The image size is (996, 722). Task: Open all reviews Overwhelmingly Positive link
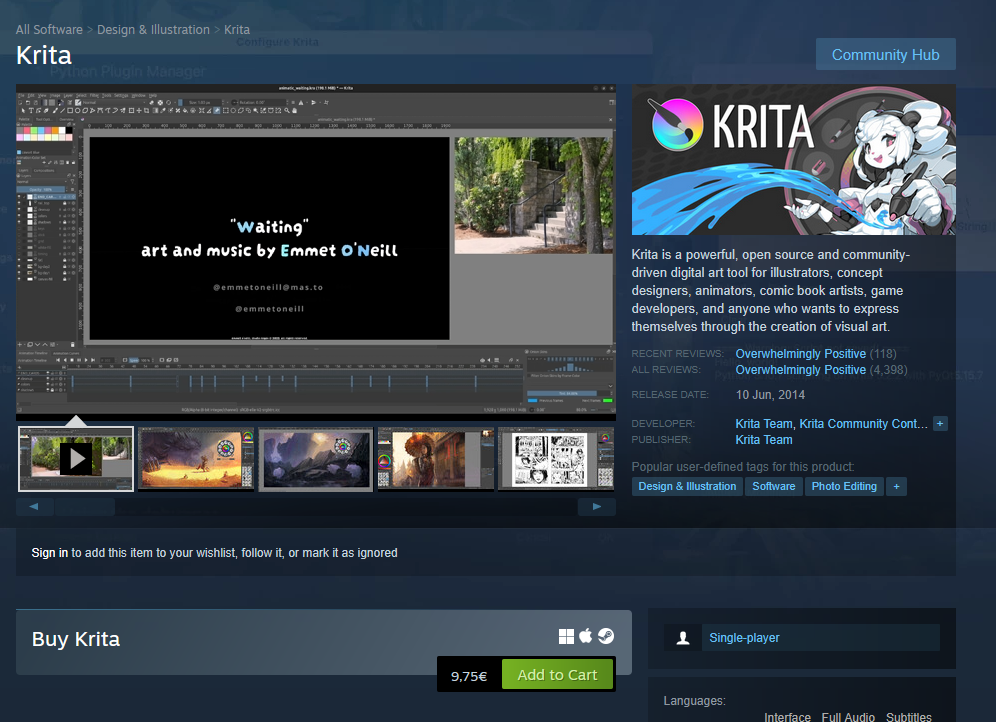(x=800, y=370)
